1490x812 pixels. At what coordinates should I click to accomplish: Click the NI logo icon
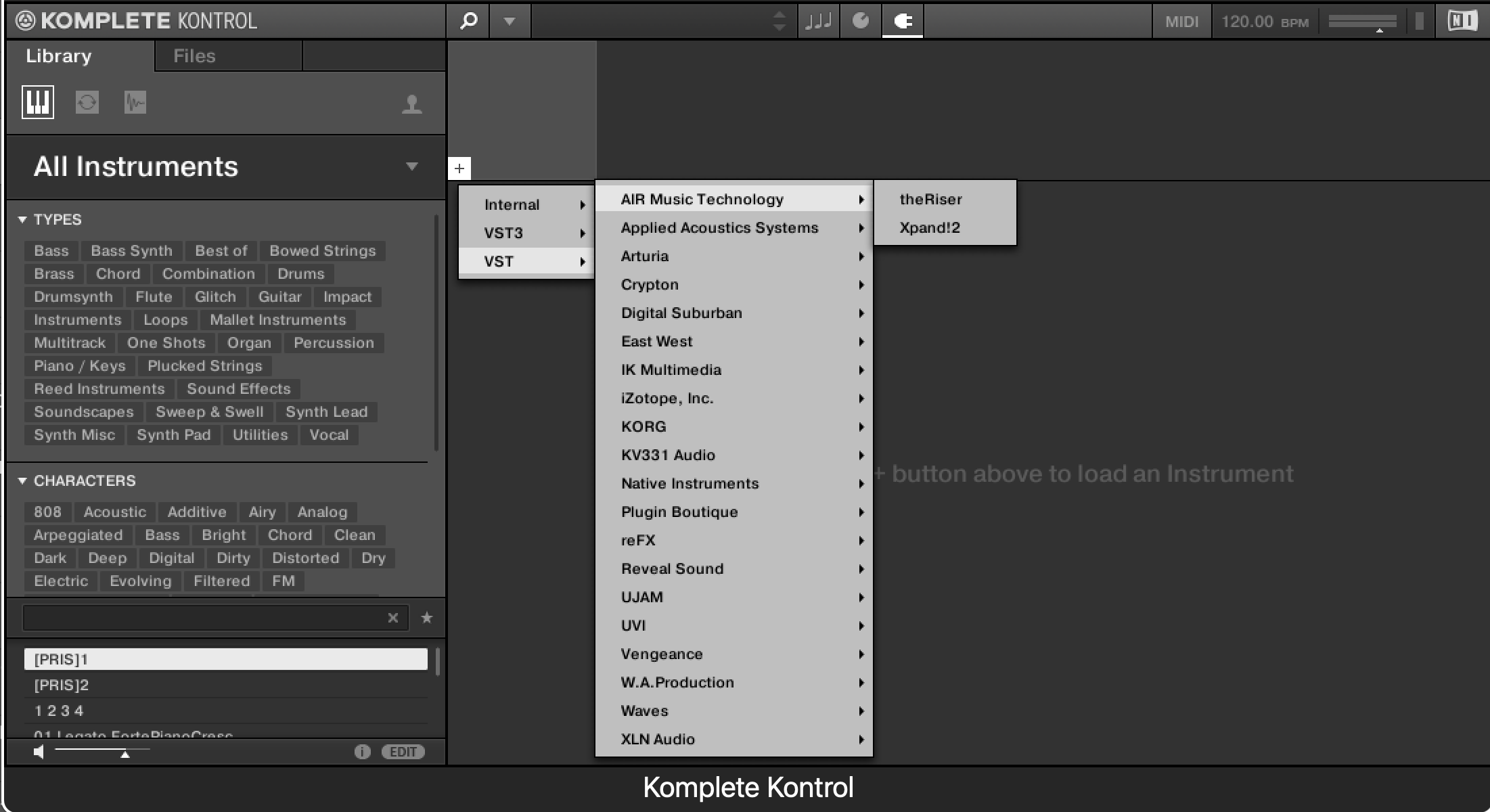pyautogui.click(x=1462, y=21)
